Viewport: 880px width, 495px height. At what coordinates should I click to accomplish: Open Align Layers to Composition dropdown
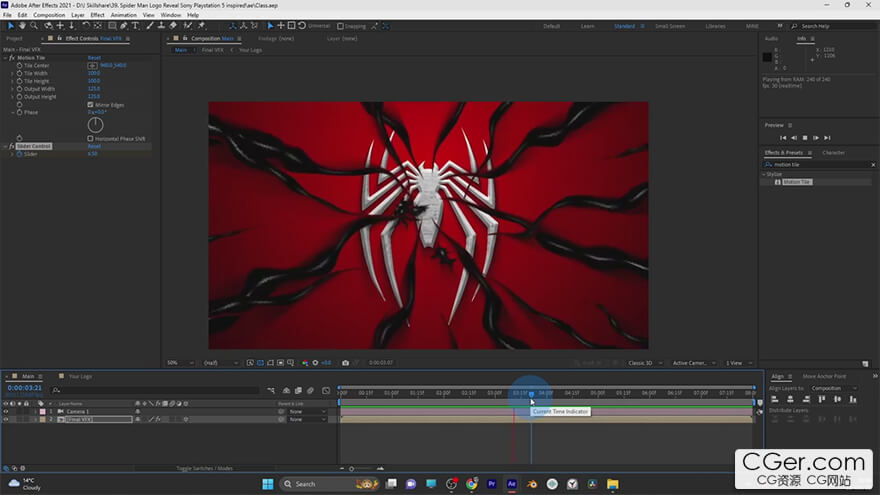pos(833,388)
